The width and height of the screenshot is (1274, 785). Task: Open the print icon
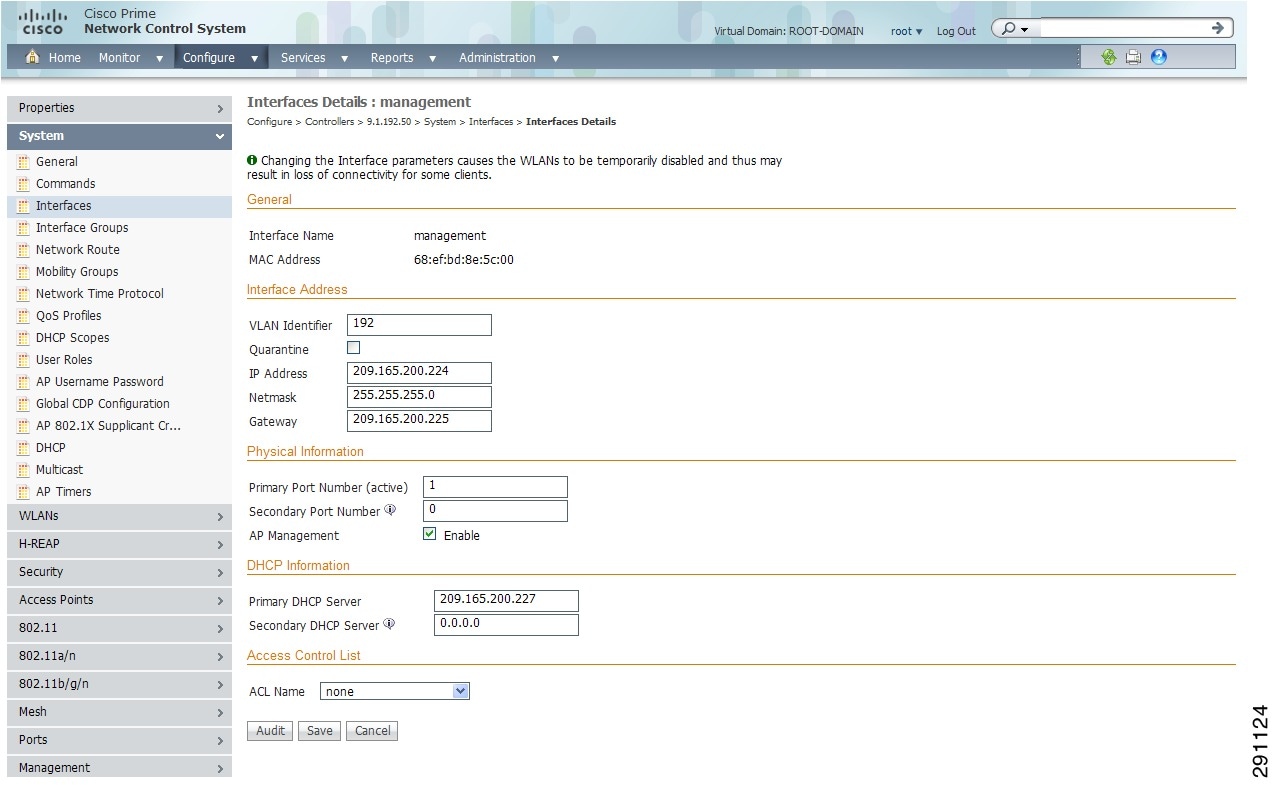(x=1133, y=57)
